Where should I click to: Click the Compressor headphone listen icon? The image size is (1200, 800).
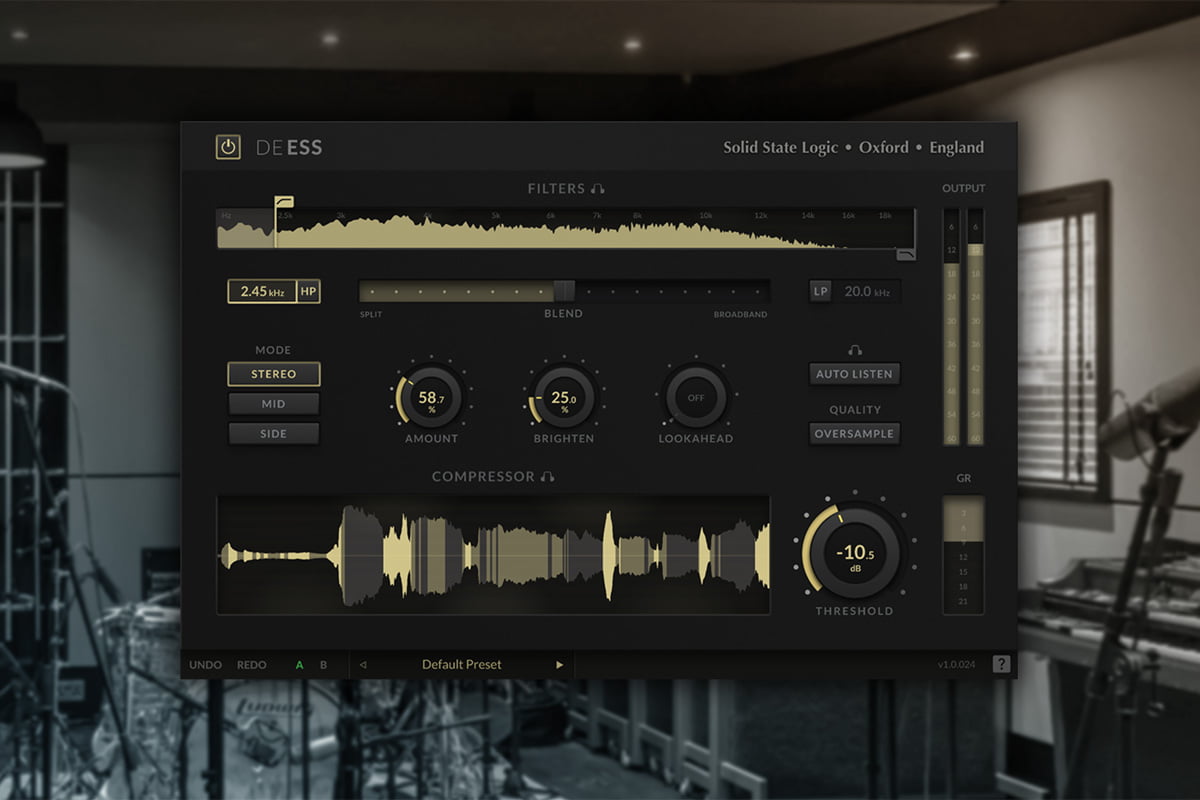click(x=547, y=477)
